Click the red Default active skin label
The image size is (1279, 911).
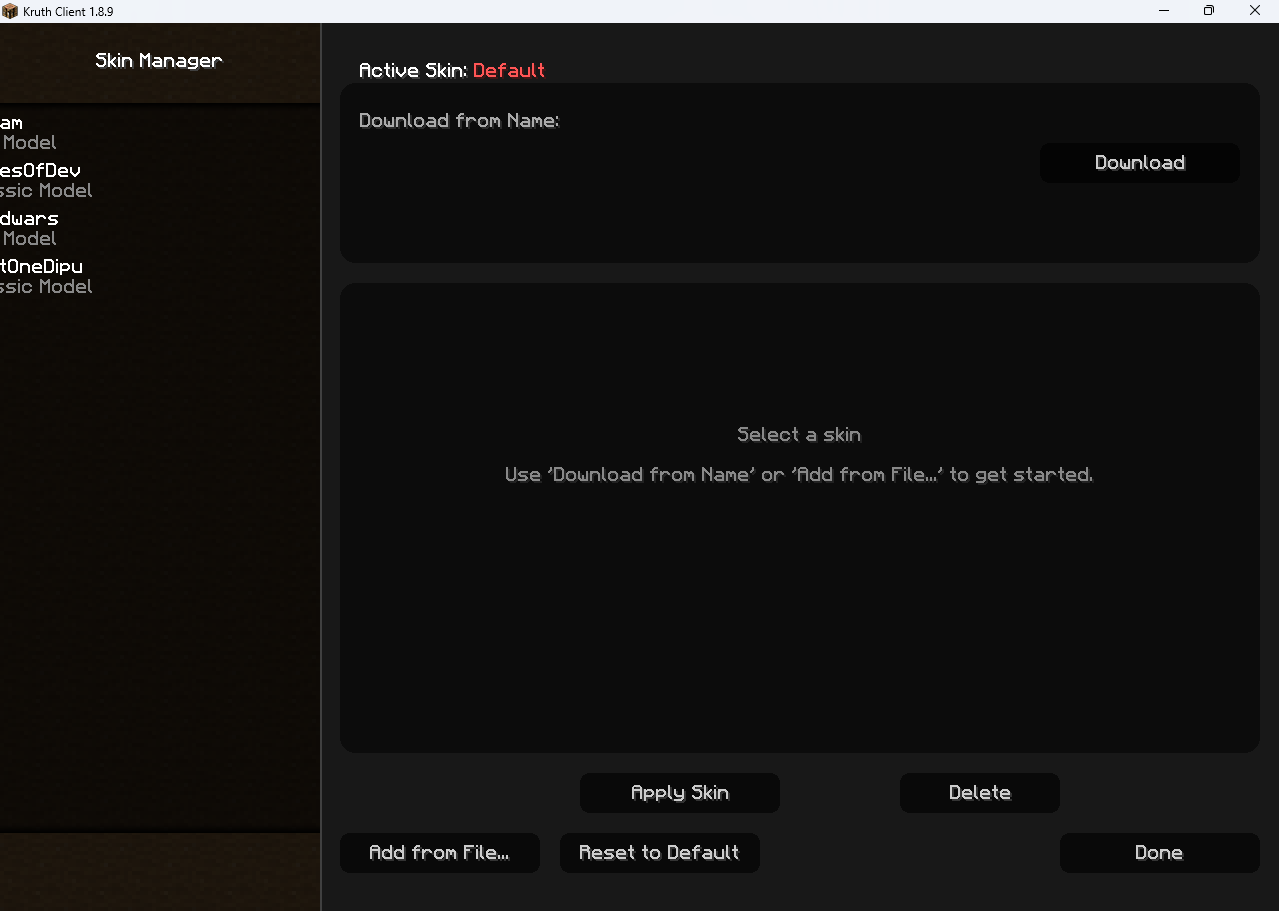(x=509, y=71)
